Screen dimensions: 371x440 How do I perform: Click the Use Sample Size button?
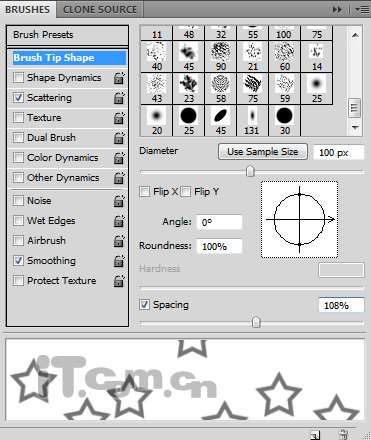click(x=263, y=152)
